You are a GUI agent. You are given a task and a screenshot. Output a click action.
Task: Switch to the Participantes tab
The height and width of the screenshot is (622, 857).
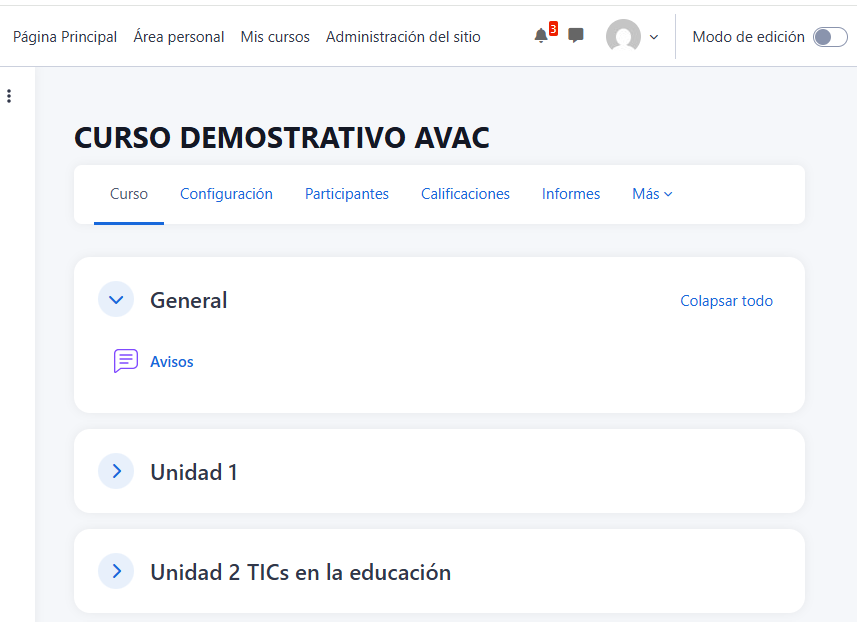pos(347,194)
